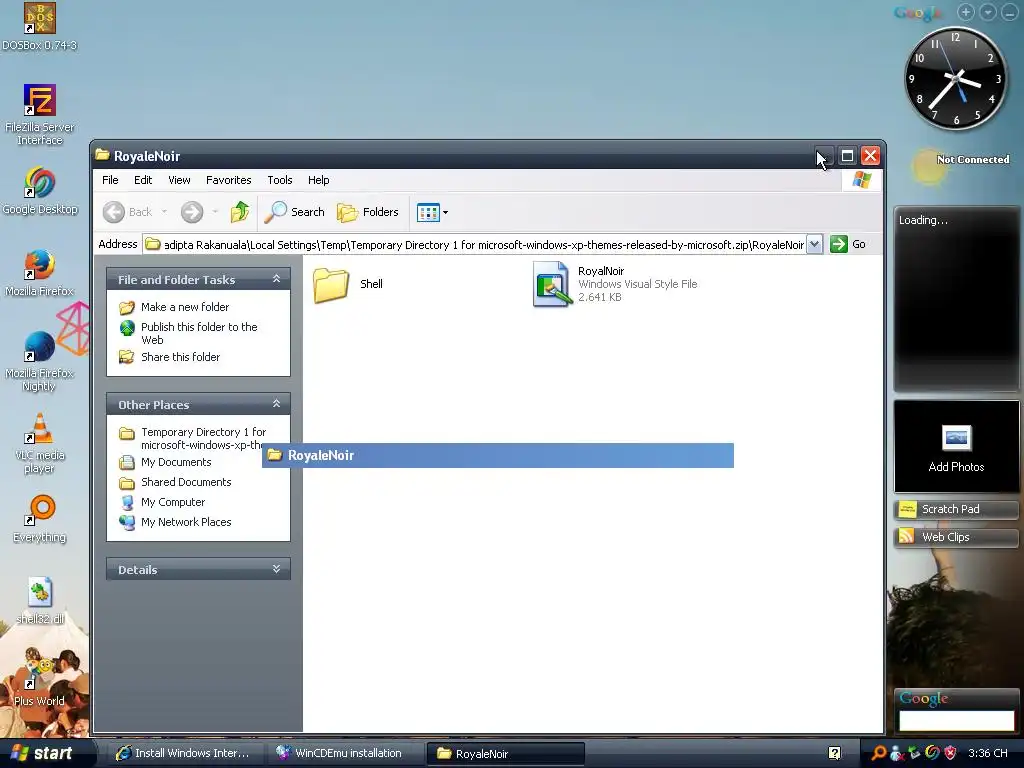
Task: Open the Help menu
Action: coord(318,180)
